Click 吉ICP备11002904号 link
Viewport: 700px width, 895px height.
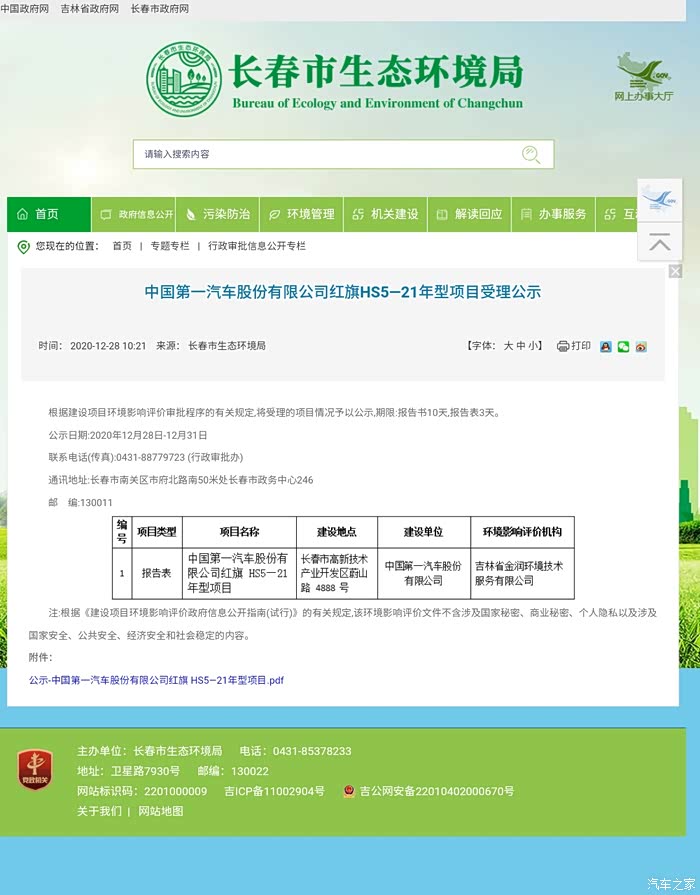coord(275,791)
